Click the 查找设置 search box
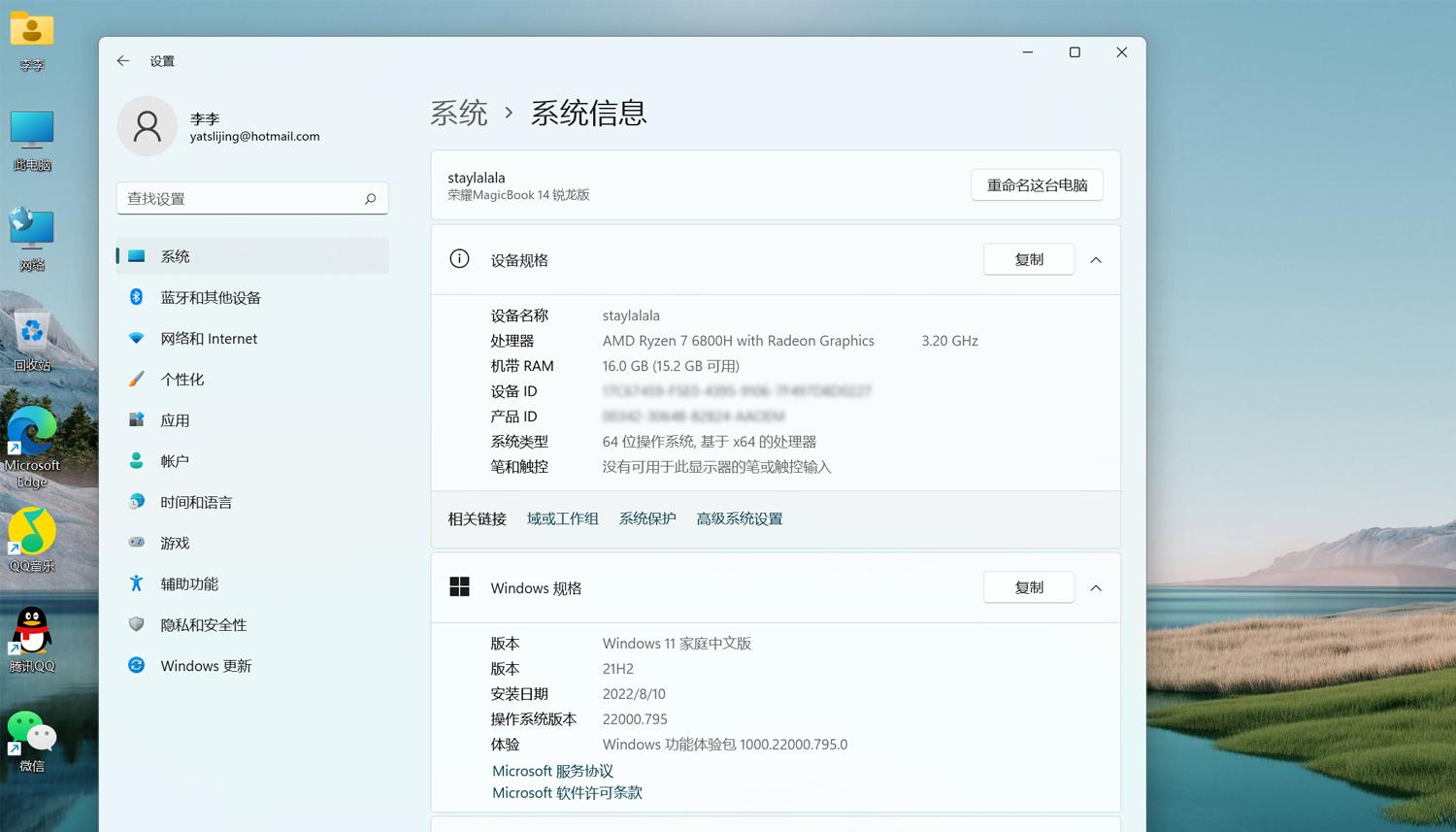This screenshot has height=832, width=1456. tap(252, 198)
